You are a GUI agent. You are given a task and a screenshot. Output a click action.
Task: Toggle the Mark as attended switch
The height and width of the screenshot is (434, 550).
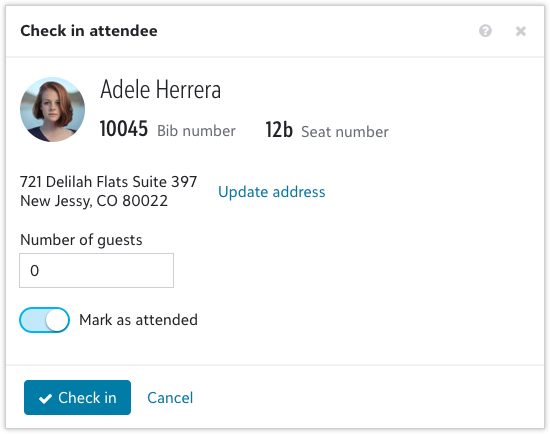click(x=45, y=320)
